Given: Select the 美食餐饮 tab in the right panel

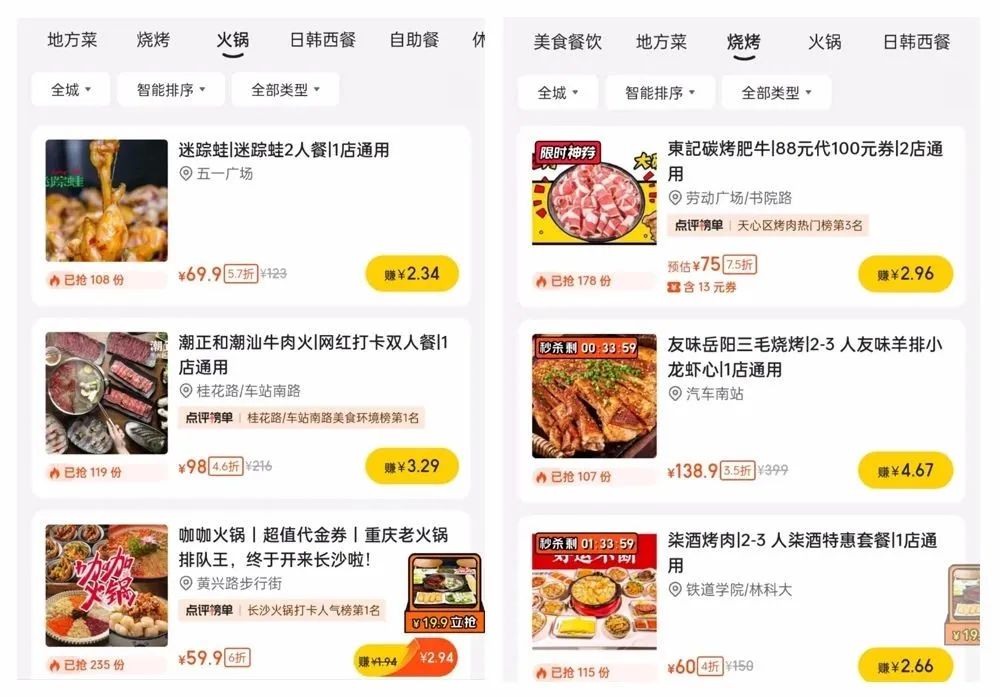Looking at the screenshot, I should click(568, 42).
